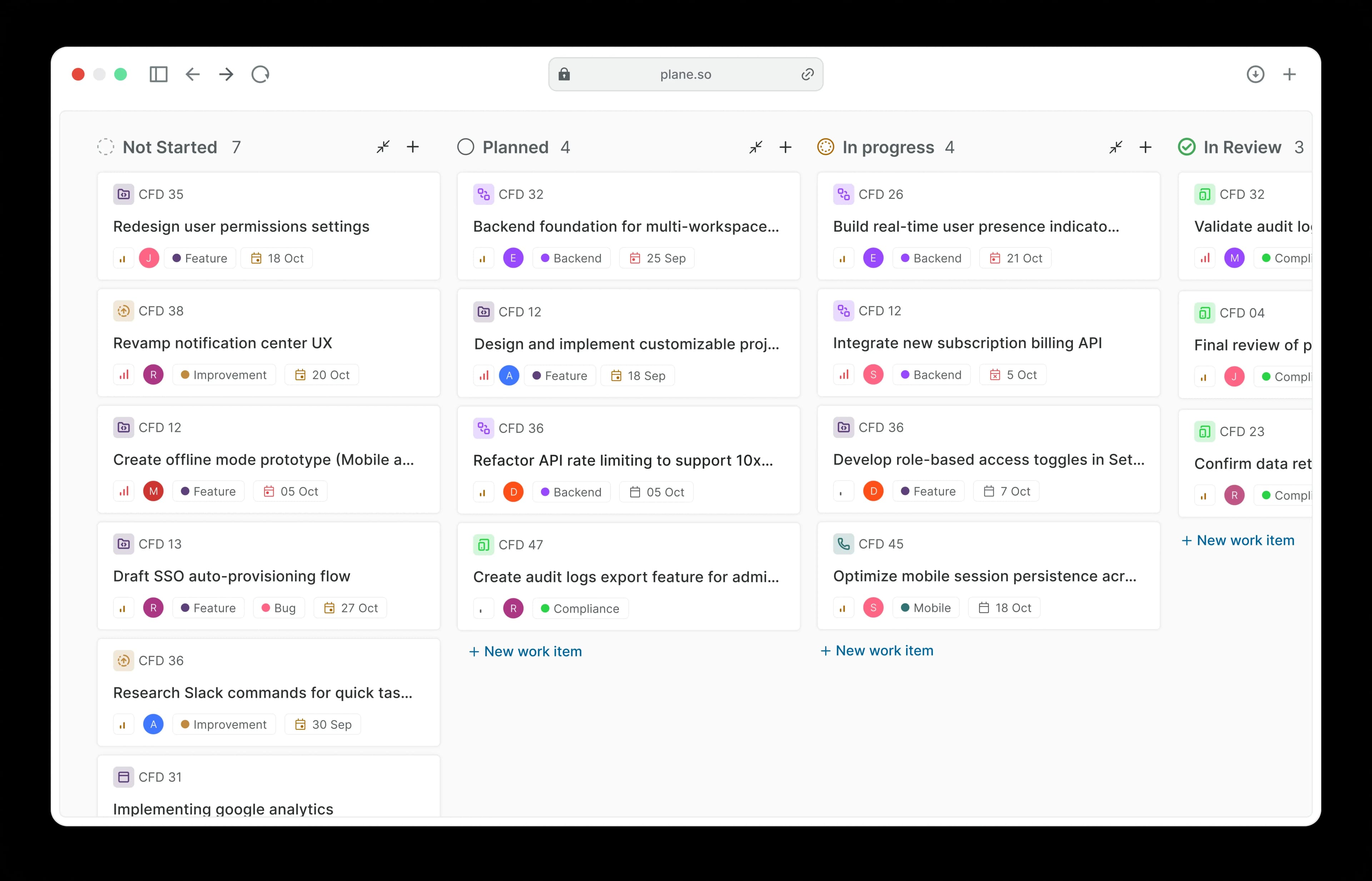Click the plane.so address bar

(x=685, y=74)
